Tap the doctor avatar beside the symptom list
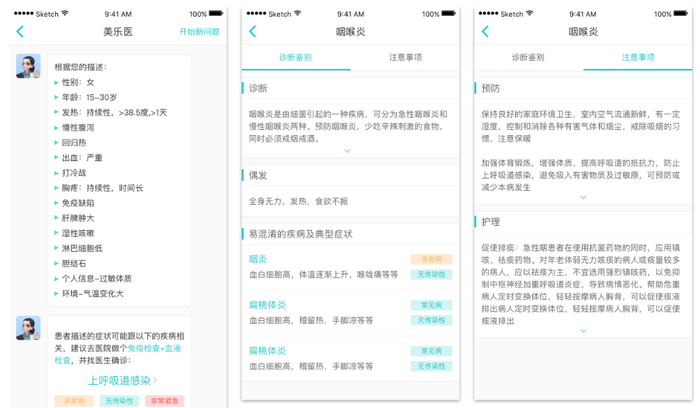 [x=28, y=67]
